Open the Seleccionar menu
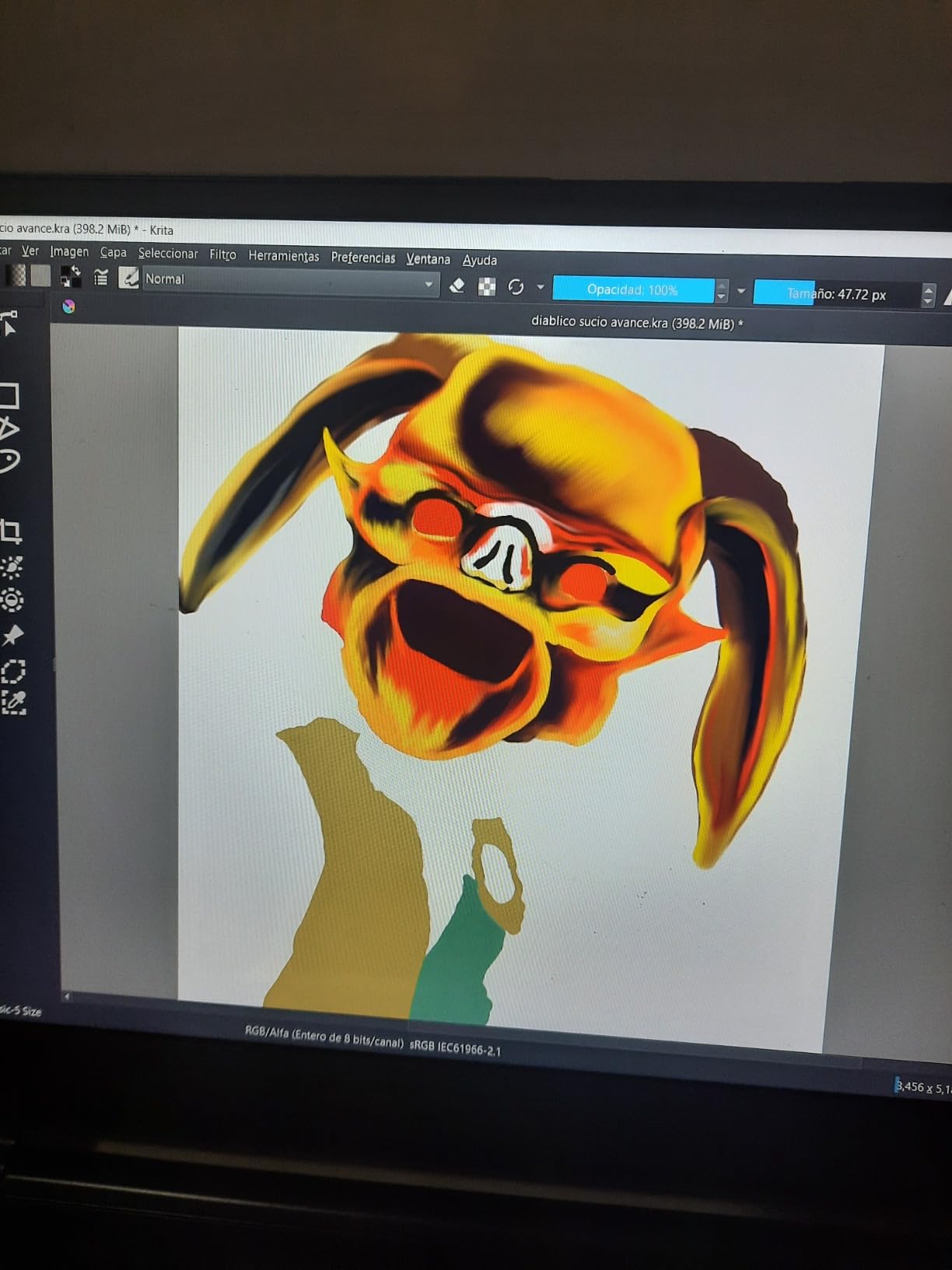The image size is (952, 1270). pos(168,254)
